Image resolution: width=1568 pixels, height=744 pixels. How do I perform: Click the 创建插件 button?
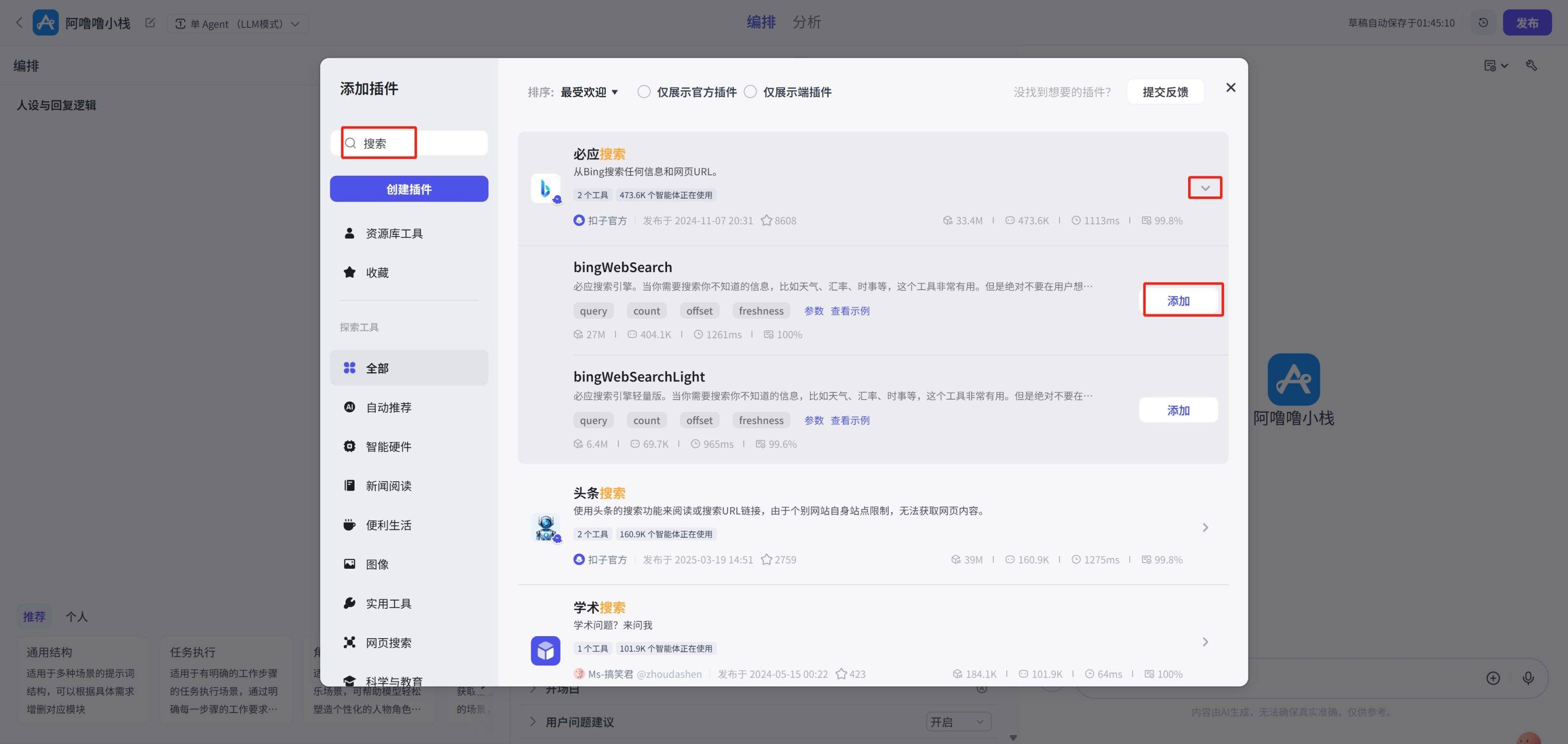point(409,189)
